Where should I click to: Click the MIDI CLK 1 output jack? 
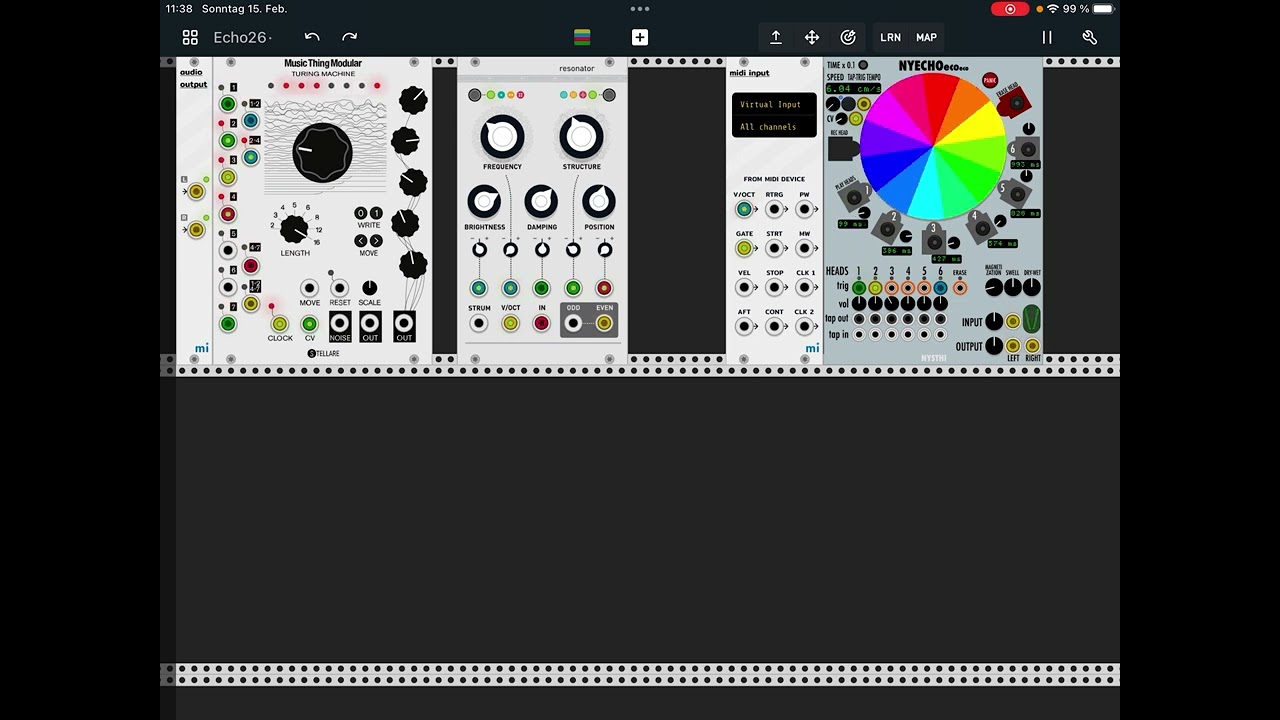coord(804,287)
